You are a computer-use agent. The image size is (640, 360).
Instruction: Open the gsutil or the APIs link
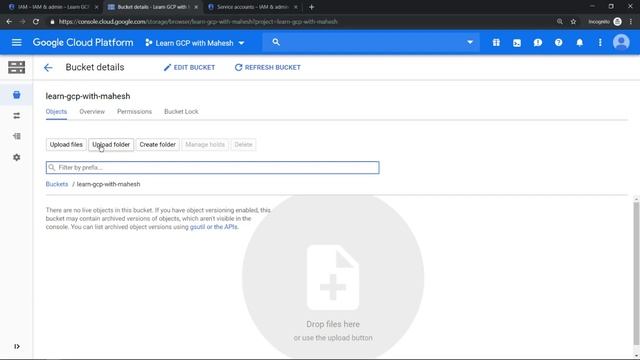pyautogui.click(x=213, y=227)
